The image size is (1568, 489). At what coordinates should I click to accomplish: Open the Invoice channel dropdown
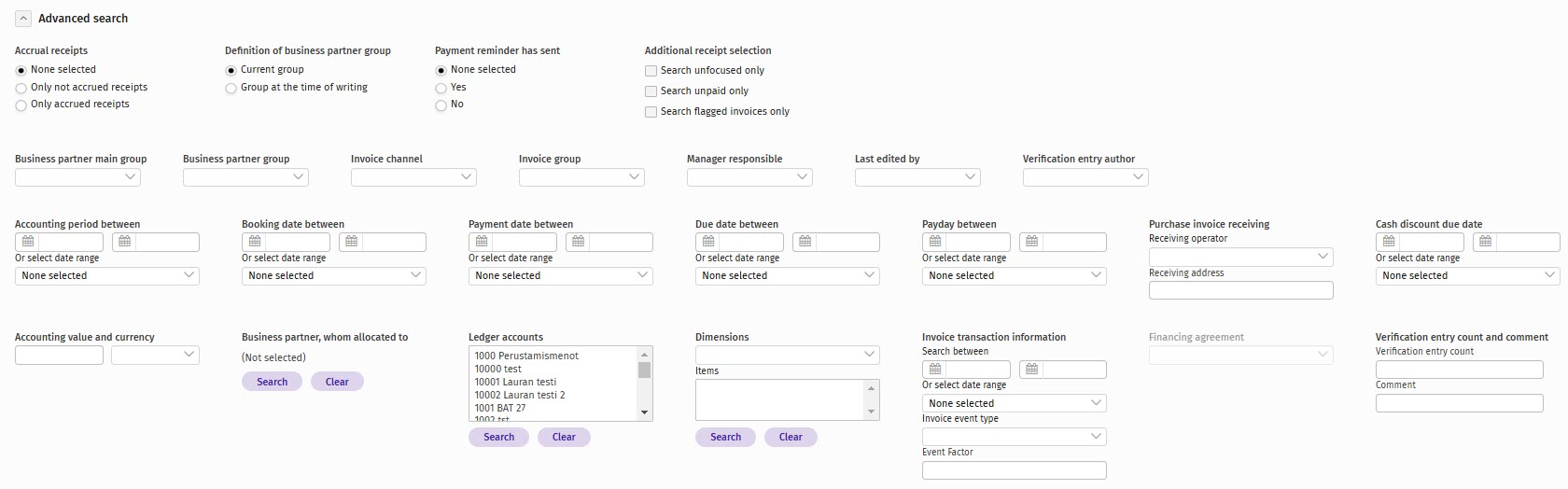(x=413, y=177)
